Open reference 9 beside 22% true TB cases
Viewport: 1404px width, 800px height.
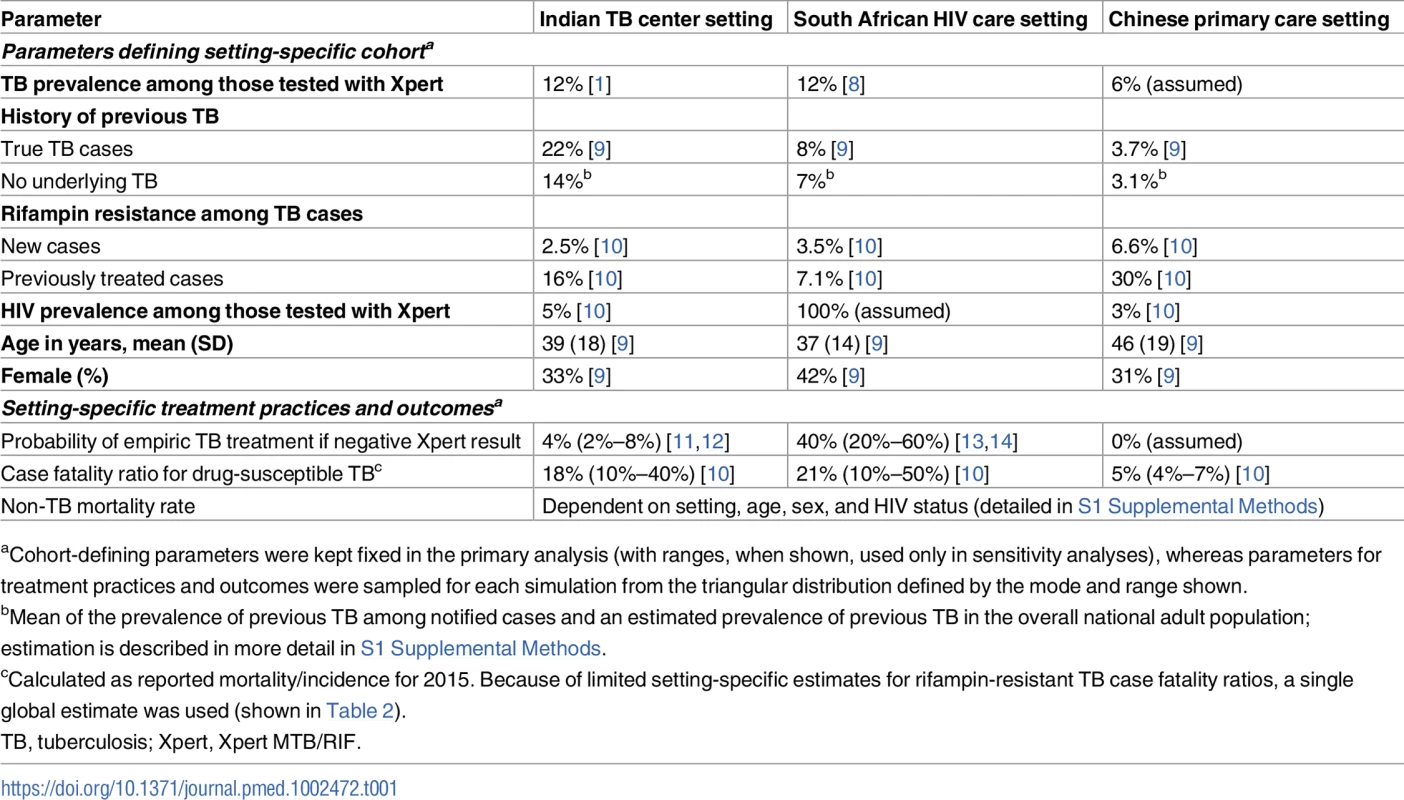coord(600,149)
